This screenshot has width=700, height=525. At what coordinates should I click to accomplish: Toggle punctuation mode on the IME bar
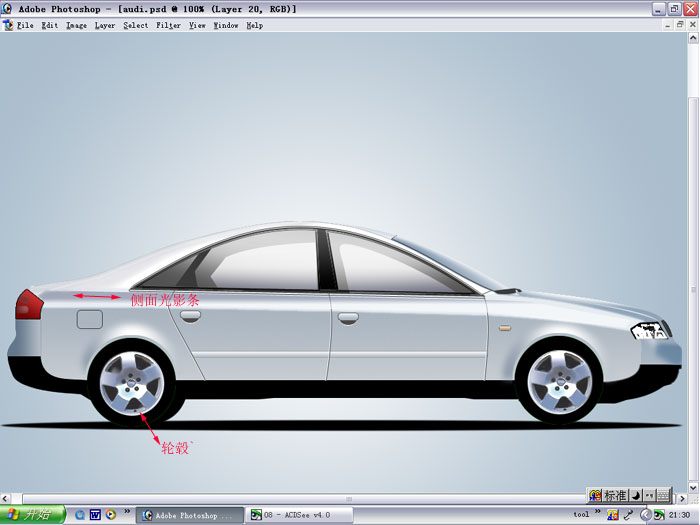[x=649, y=495]
